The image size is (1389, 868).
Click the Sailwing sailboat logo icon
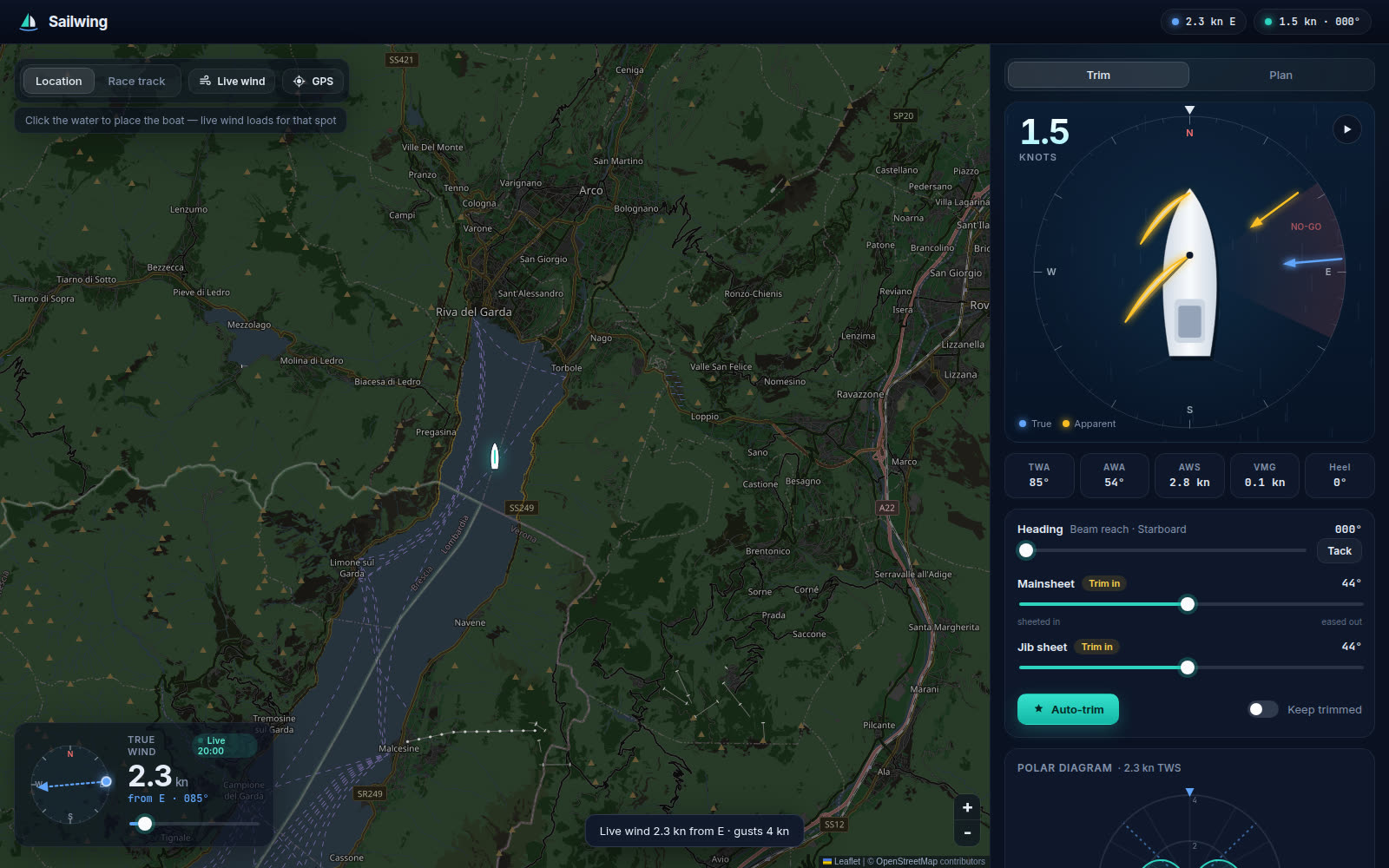pos(29,22)
